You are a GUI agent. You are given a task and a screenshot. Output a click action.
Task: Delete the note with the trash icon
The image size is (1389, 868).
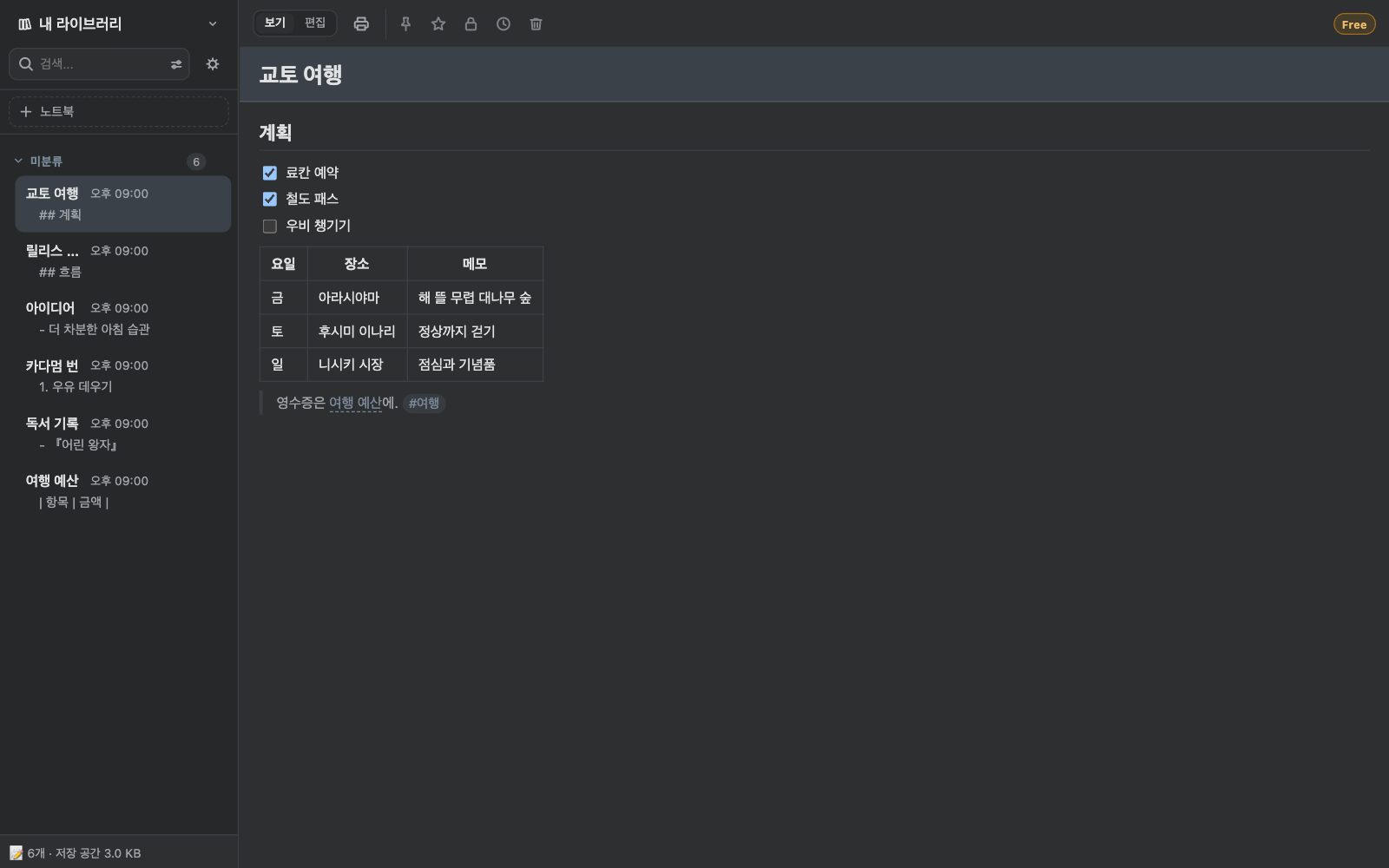(x=536, y=24)
